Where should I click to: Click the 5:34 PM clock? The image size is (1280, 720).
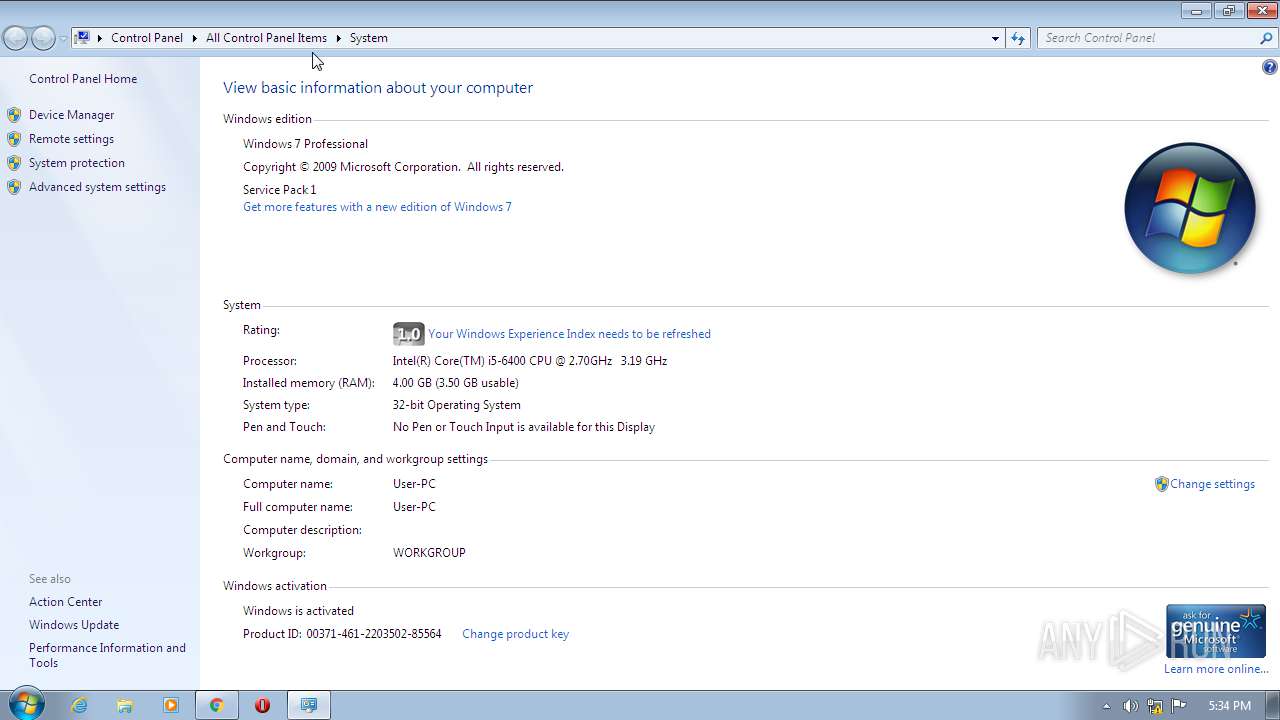coord(1229,706)
